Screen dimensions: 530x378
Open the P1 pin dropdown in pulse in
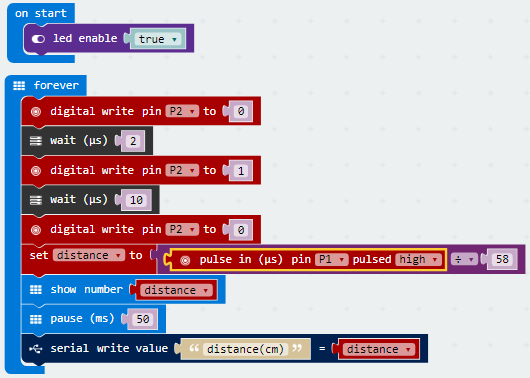click(x=331, y=260)
